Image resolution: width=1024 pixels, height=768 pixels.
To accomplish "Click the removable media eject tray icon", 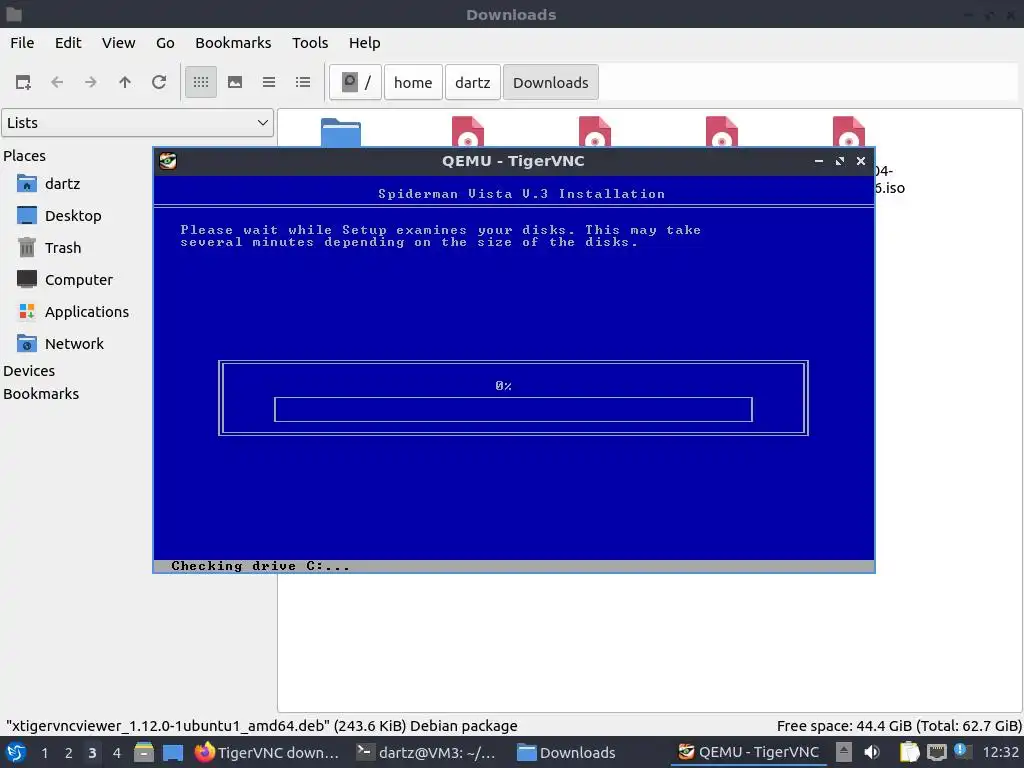I will point(844,752).
